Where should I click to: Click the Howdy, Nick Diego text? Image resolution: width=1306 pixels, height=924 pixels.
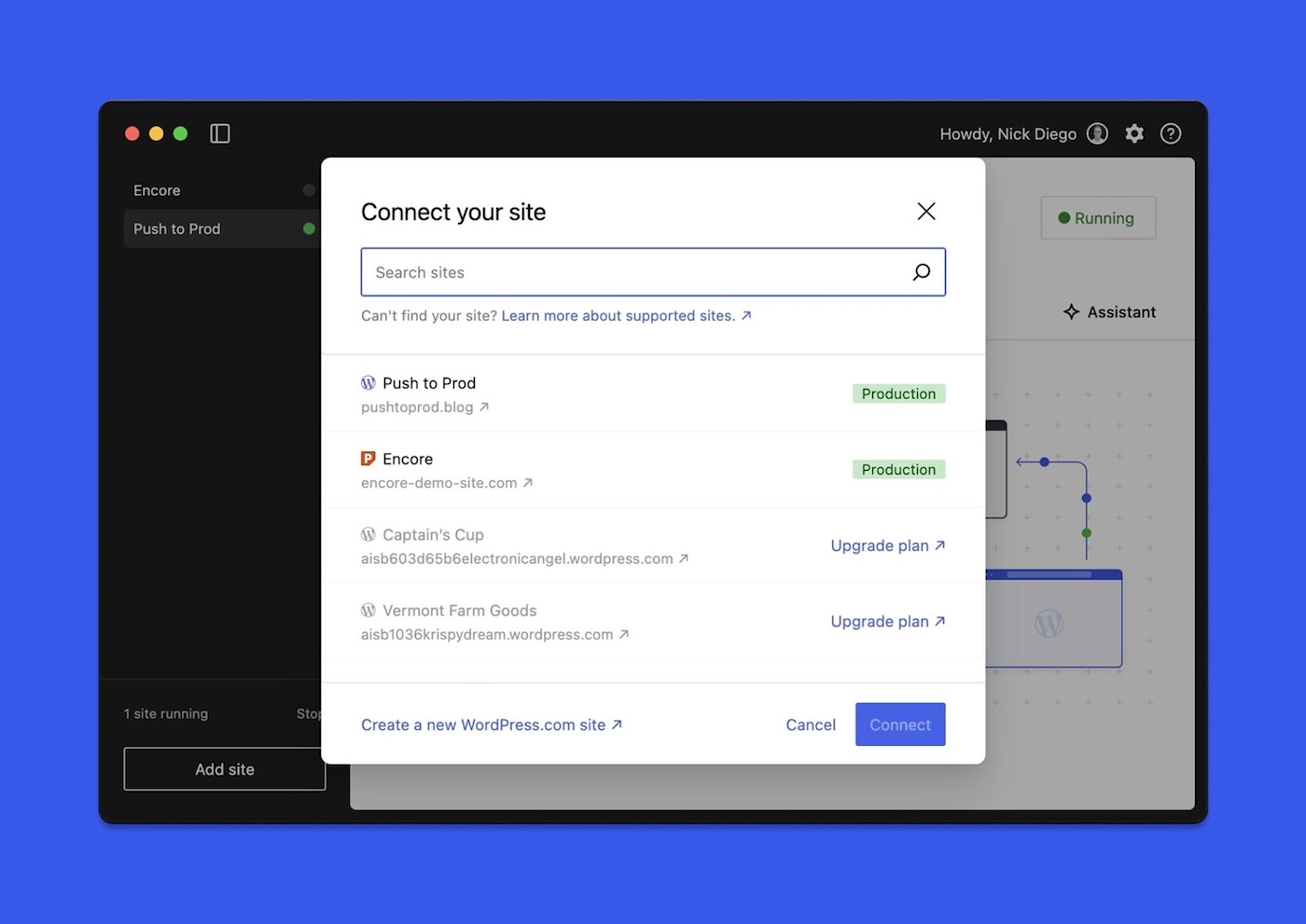click(1007, 133)
